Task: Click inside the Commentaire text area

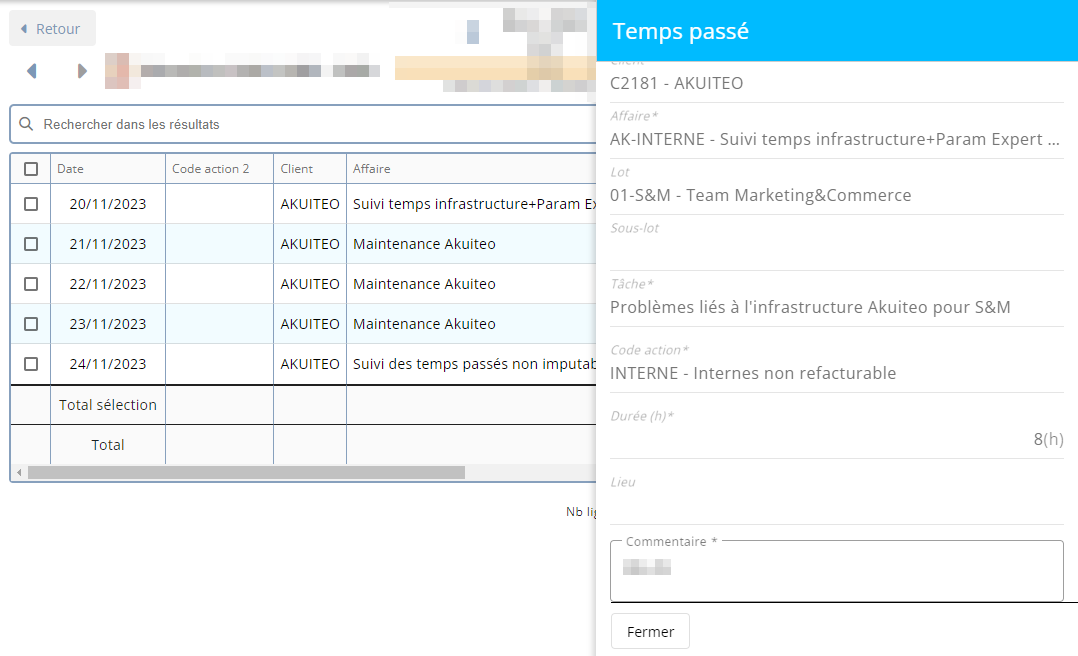Action: click(x=837, y=571)
